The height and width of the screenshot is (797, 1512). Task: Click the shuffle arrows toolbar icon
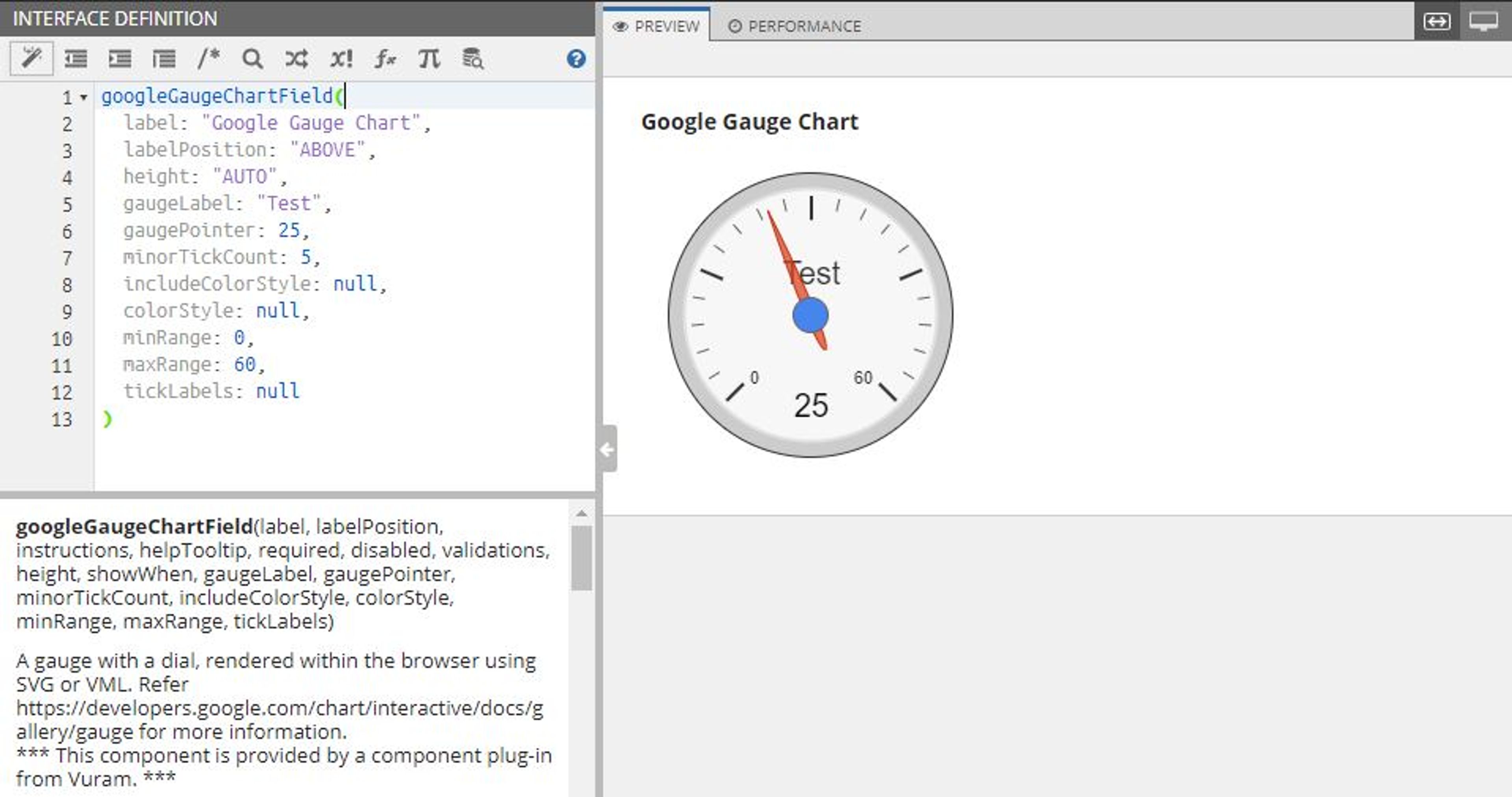(x=296, y=59)
